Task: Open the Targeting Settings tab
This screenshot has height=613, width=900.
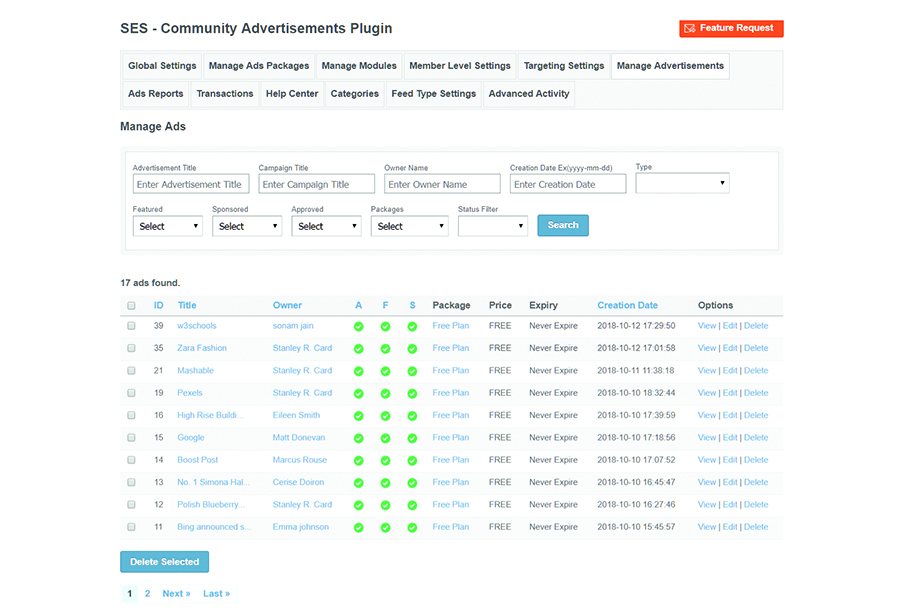Action: point(564,66)
